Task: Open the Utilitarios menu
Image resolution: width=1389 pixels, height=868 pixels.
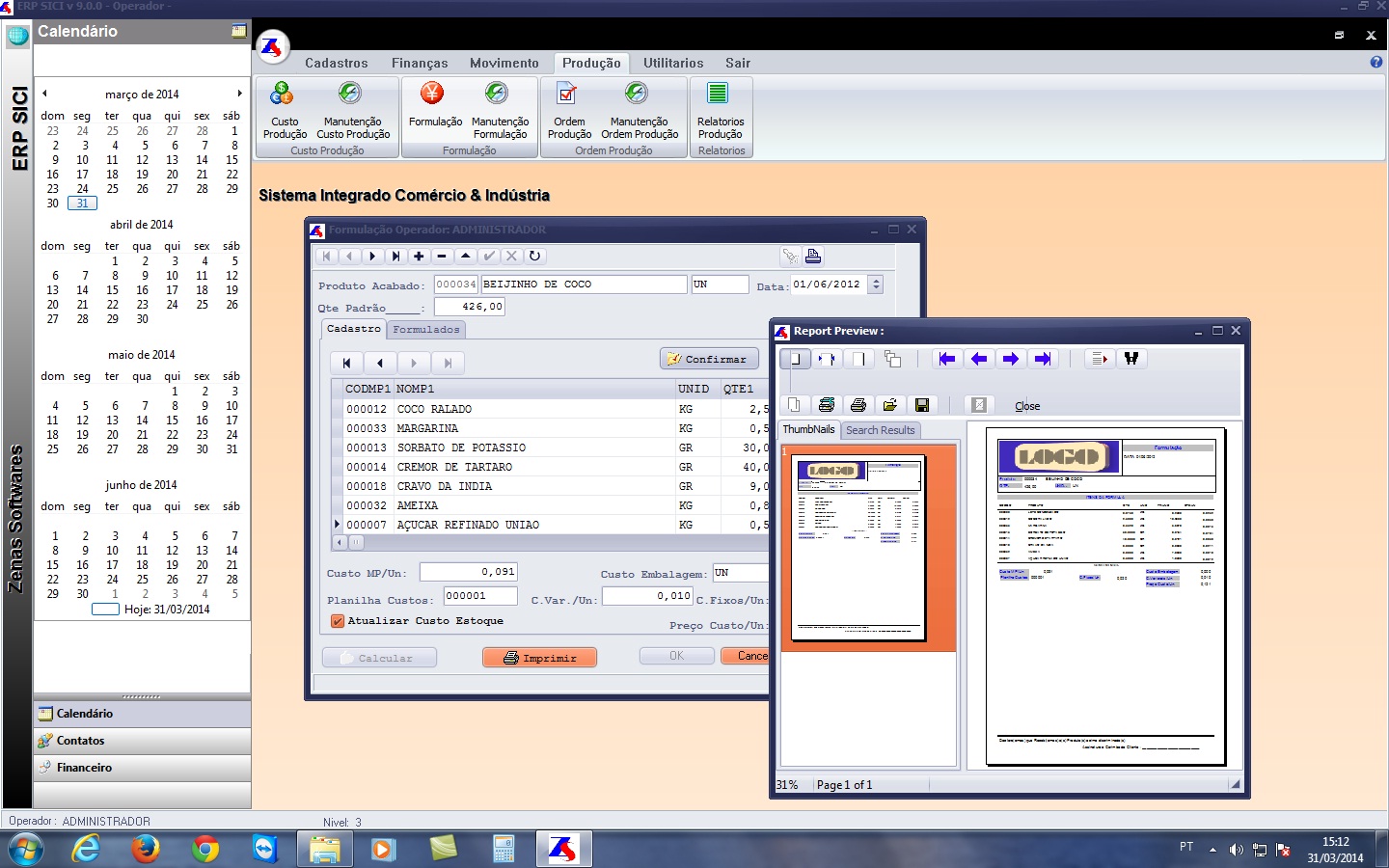Action: click(673, 64)
